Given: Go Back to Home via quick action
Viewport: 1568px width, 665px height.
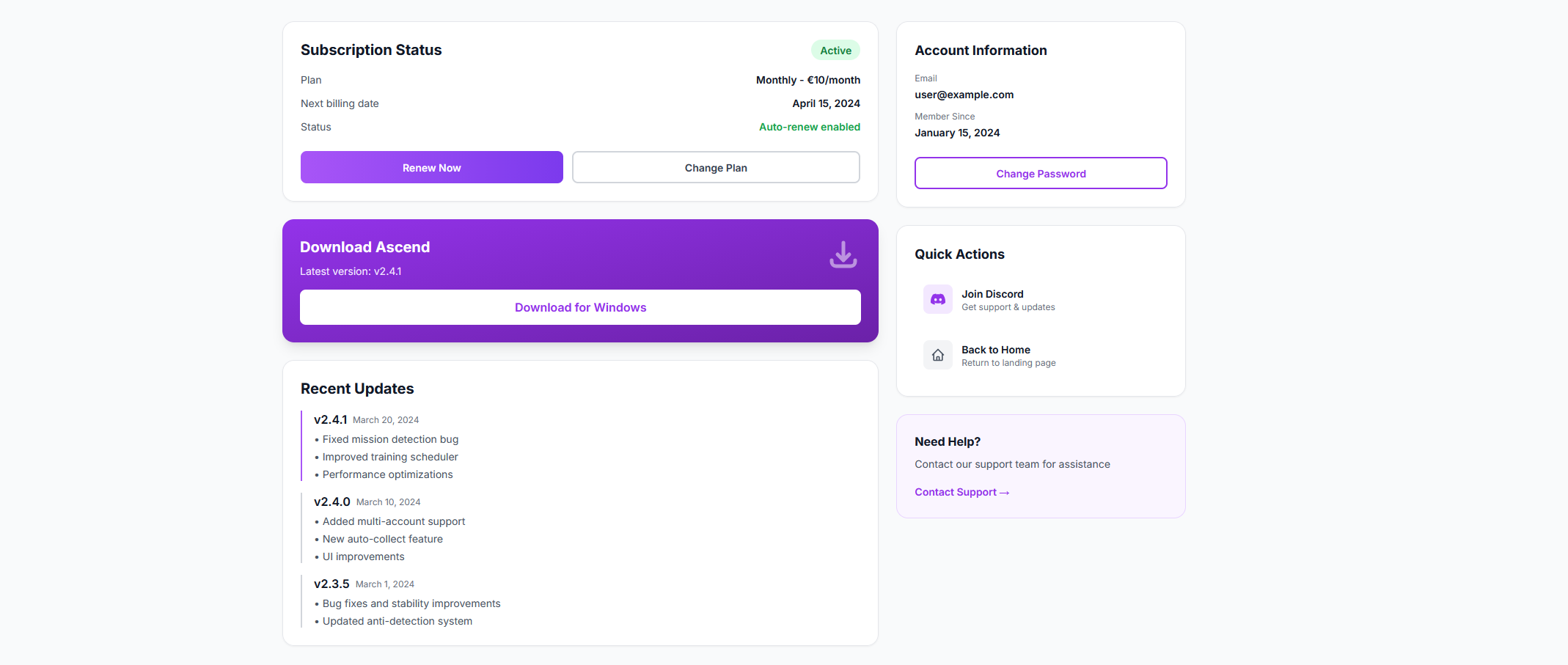Looking at the screenshot, I should tap(1041, 355).
